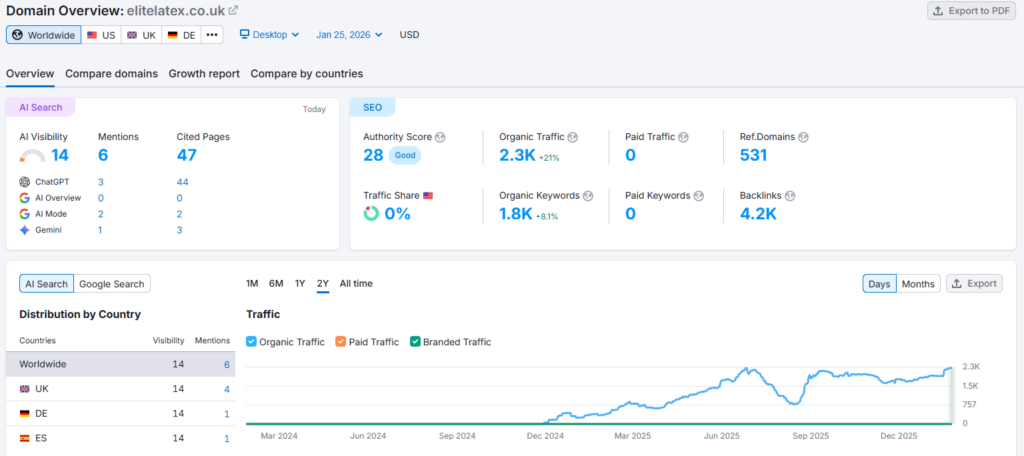Image resolution: width=1024 pixels, height=456 pixels.
Task: Click the Gemini sparkle icon
Action: click(x=25, y=230)
